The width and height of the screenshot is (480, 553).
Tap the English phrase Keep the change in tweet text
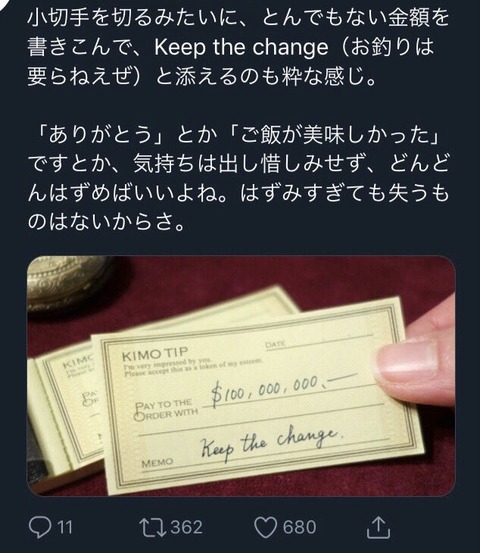point(241,47)
